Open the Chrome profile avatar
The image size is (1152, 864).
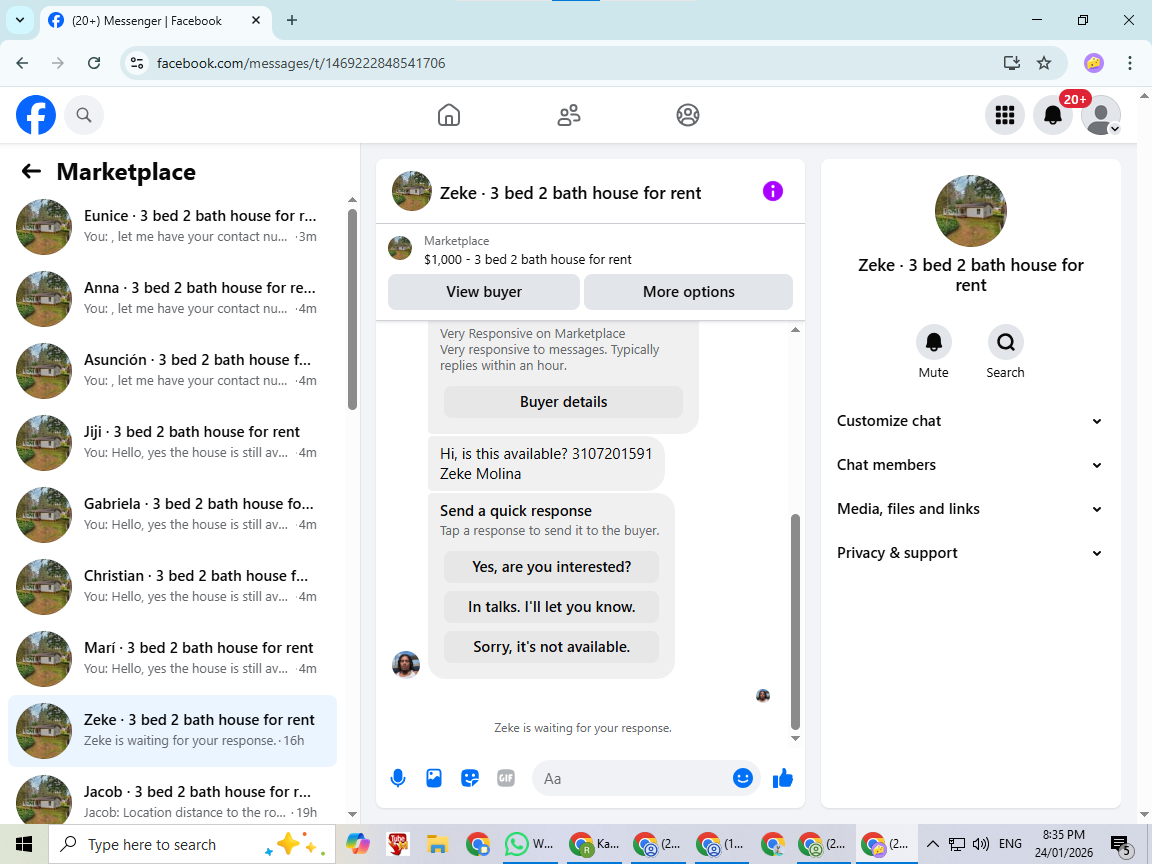(1093, 63)
